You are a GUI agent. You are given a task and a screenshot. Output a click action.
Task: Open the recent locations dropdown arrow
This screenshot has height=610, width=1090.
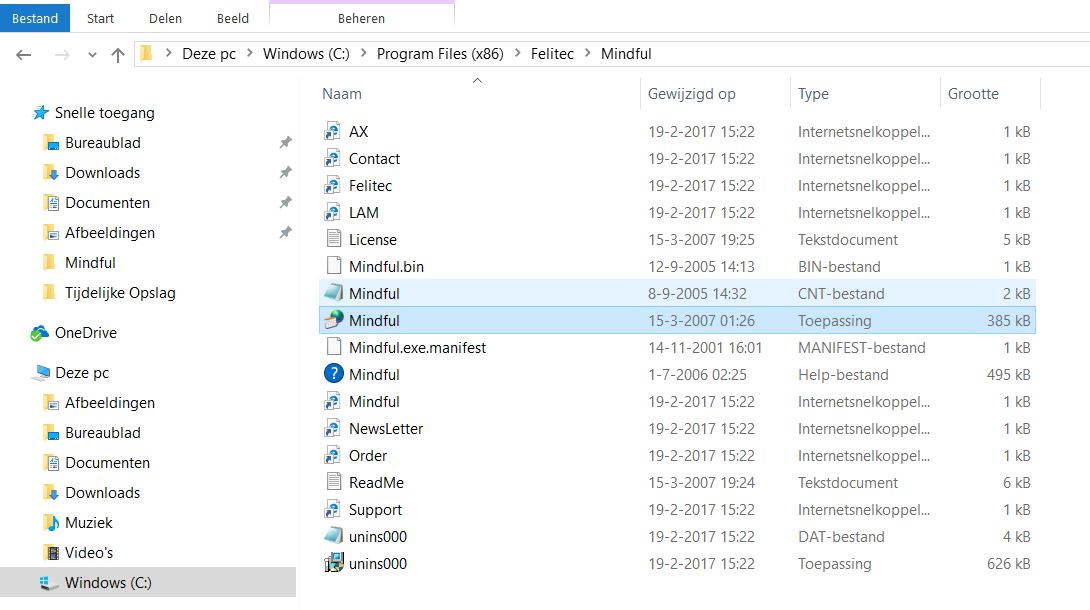point(92,55)
